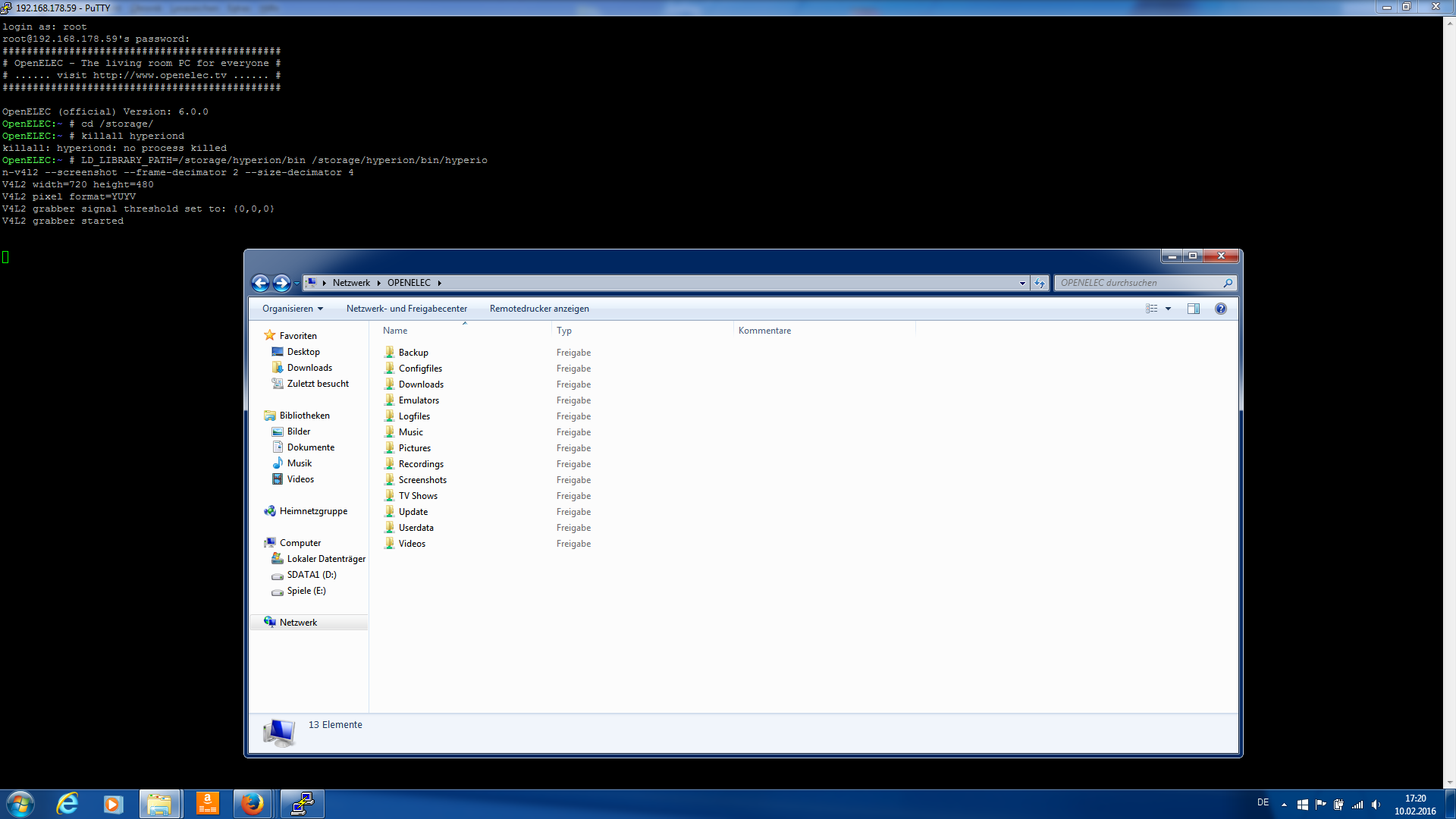Screen dimensions: 1456x819
Task: Expand the address bar history dropdown
Action: click(x=1021, y=283)
